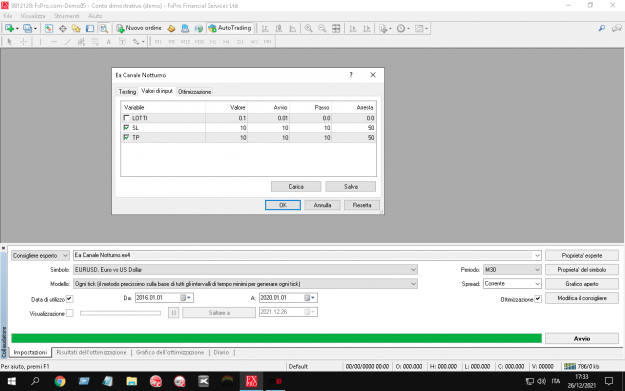Expand the Ea Canale Notturno expert dropdown
This screenshot has width=625, height=391.
click(x=537, y=255)
